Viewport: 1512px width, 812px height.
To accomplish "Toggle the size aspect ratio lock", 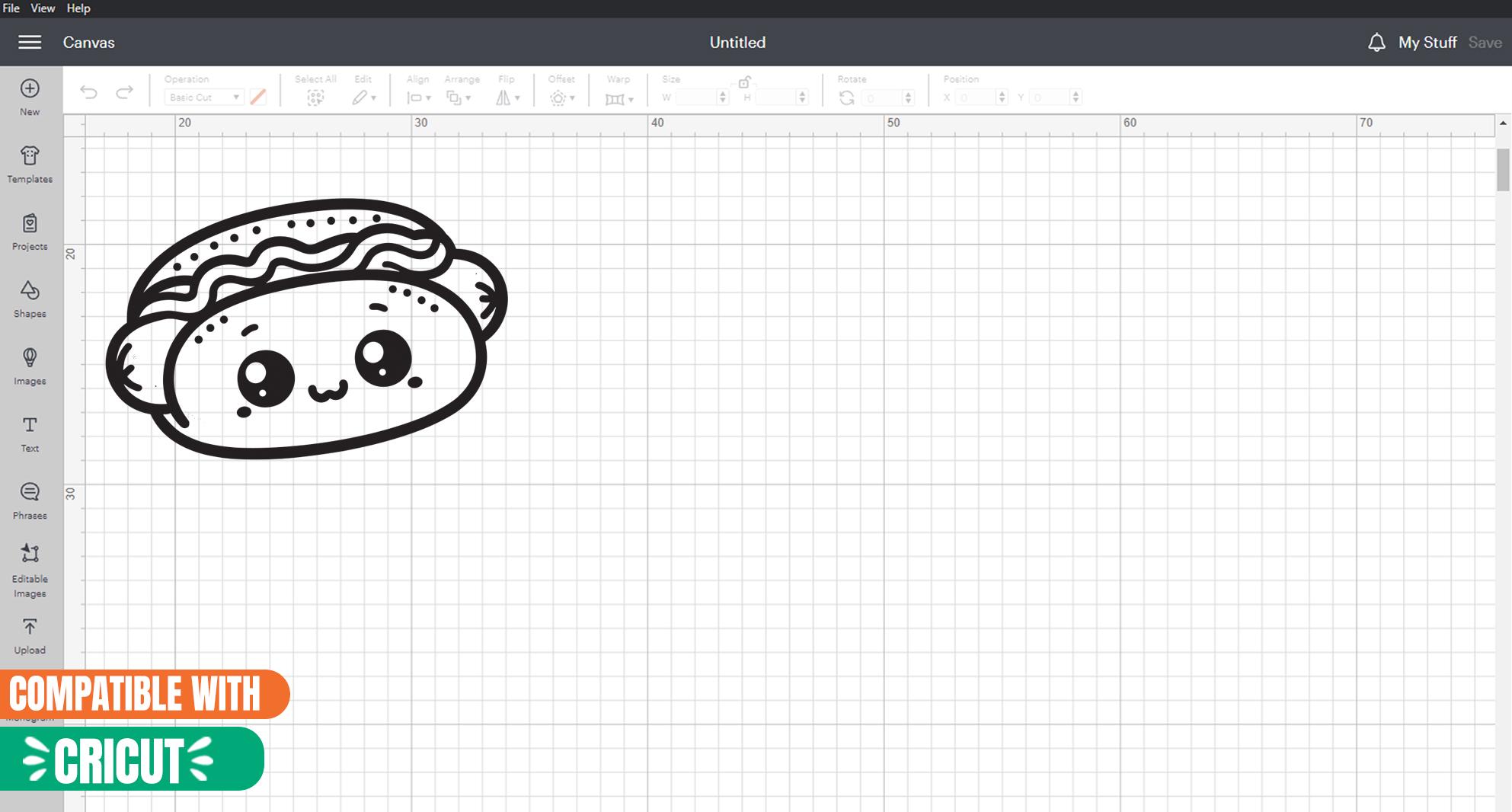I will (744, 82).
